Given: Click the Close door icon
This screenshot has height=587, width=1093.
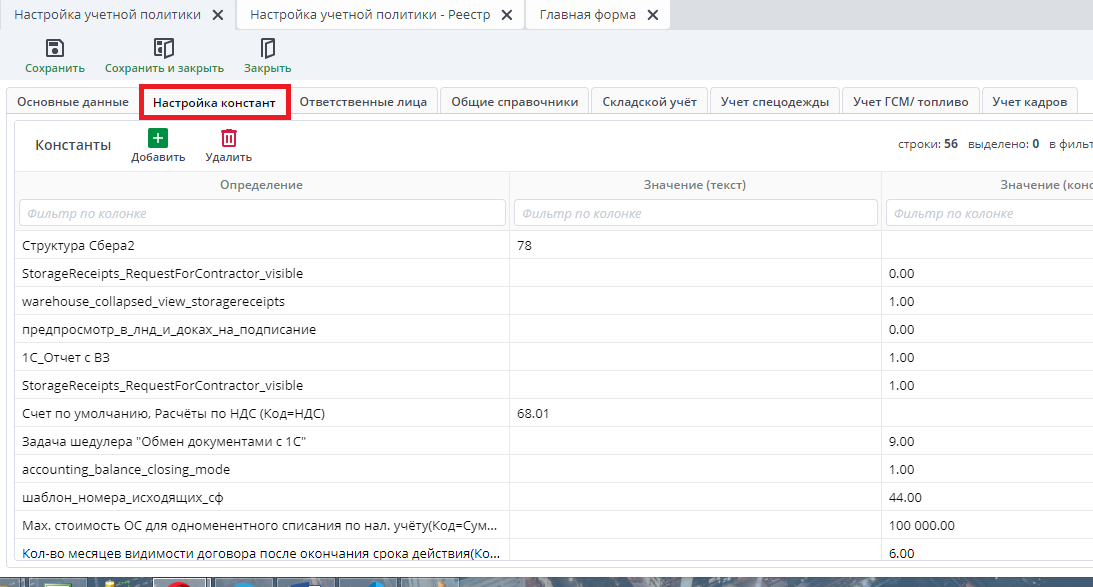Looking at the screenshot, I should 267,48.
